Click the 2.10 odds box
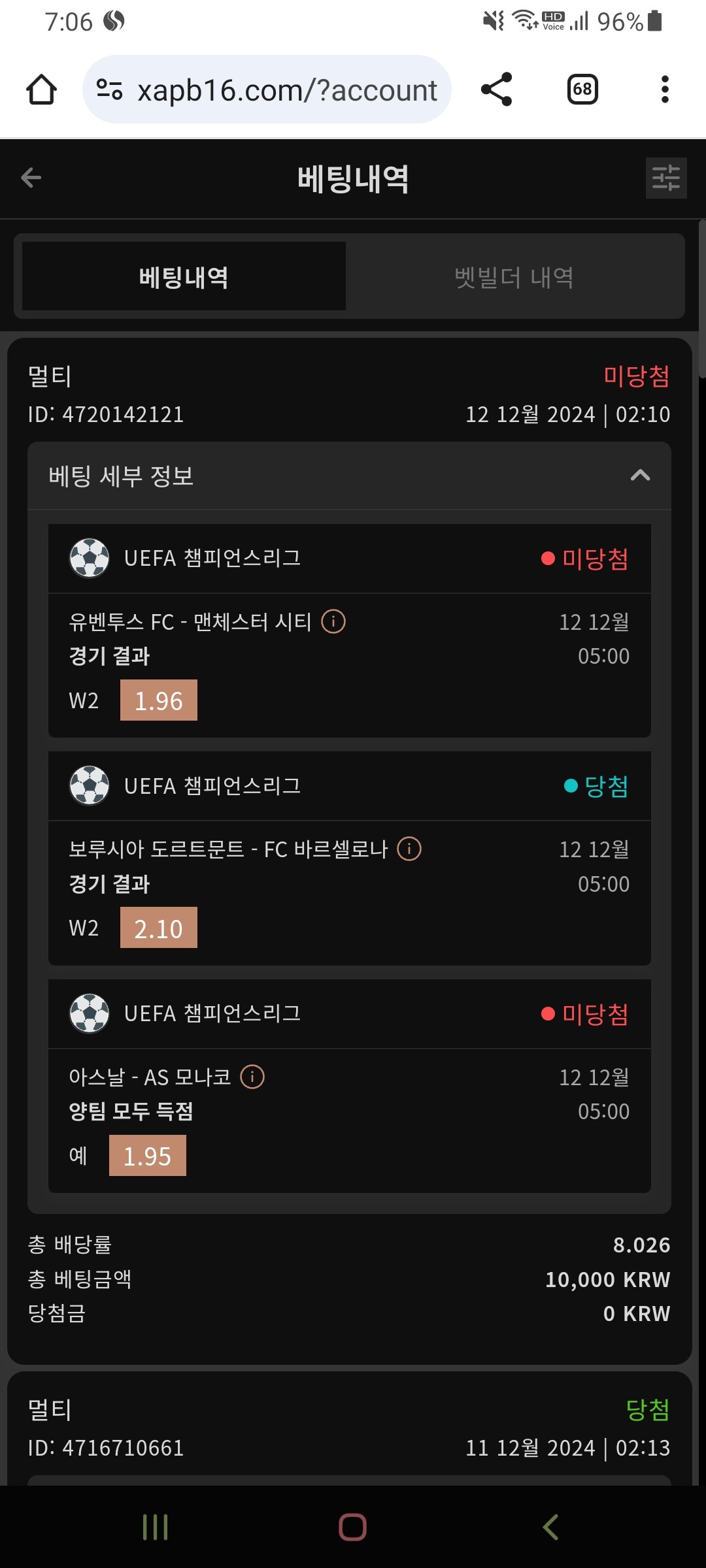The image size is (706, 1568). click(159, 928)
